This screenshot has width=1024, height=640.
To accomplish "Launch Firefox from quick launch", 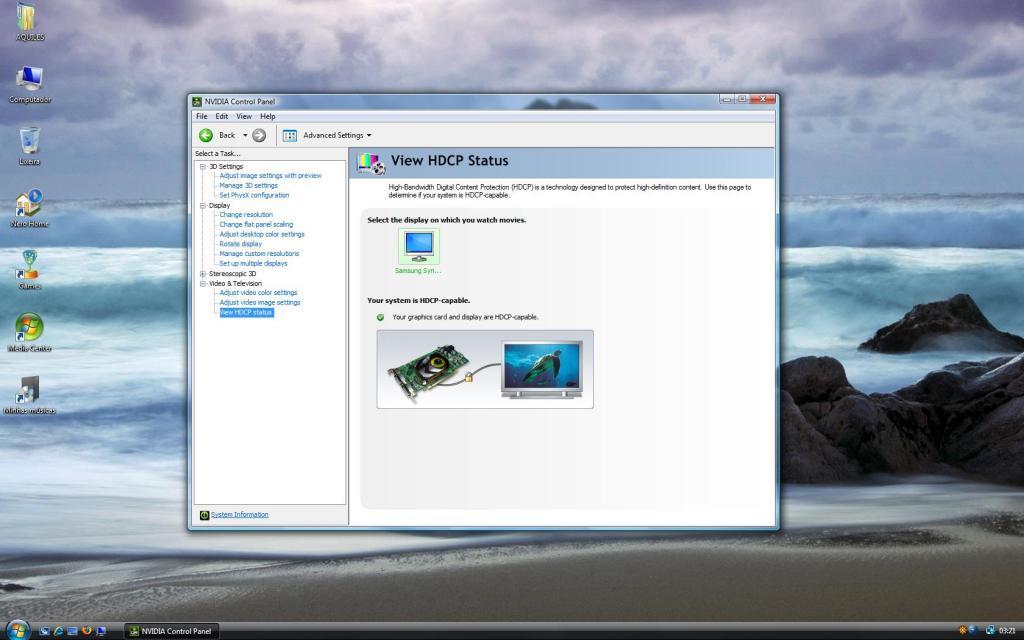I will click(86, 631).
